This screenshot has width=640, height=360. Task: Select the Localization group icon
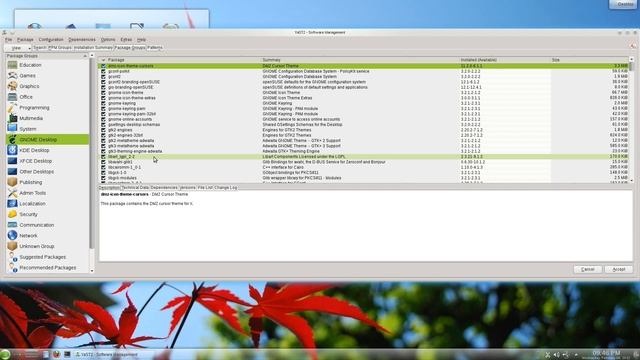click(x=12, y=203)
